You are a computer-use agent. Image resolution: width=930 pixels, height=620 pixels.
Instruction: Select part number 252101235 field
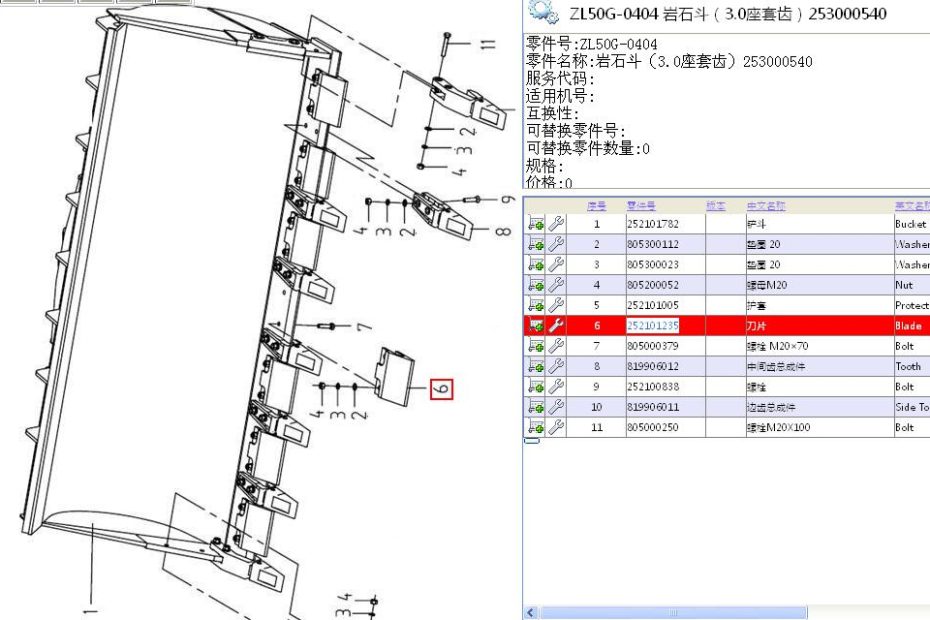pyautogui.click(x=653, y=326)
